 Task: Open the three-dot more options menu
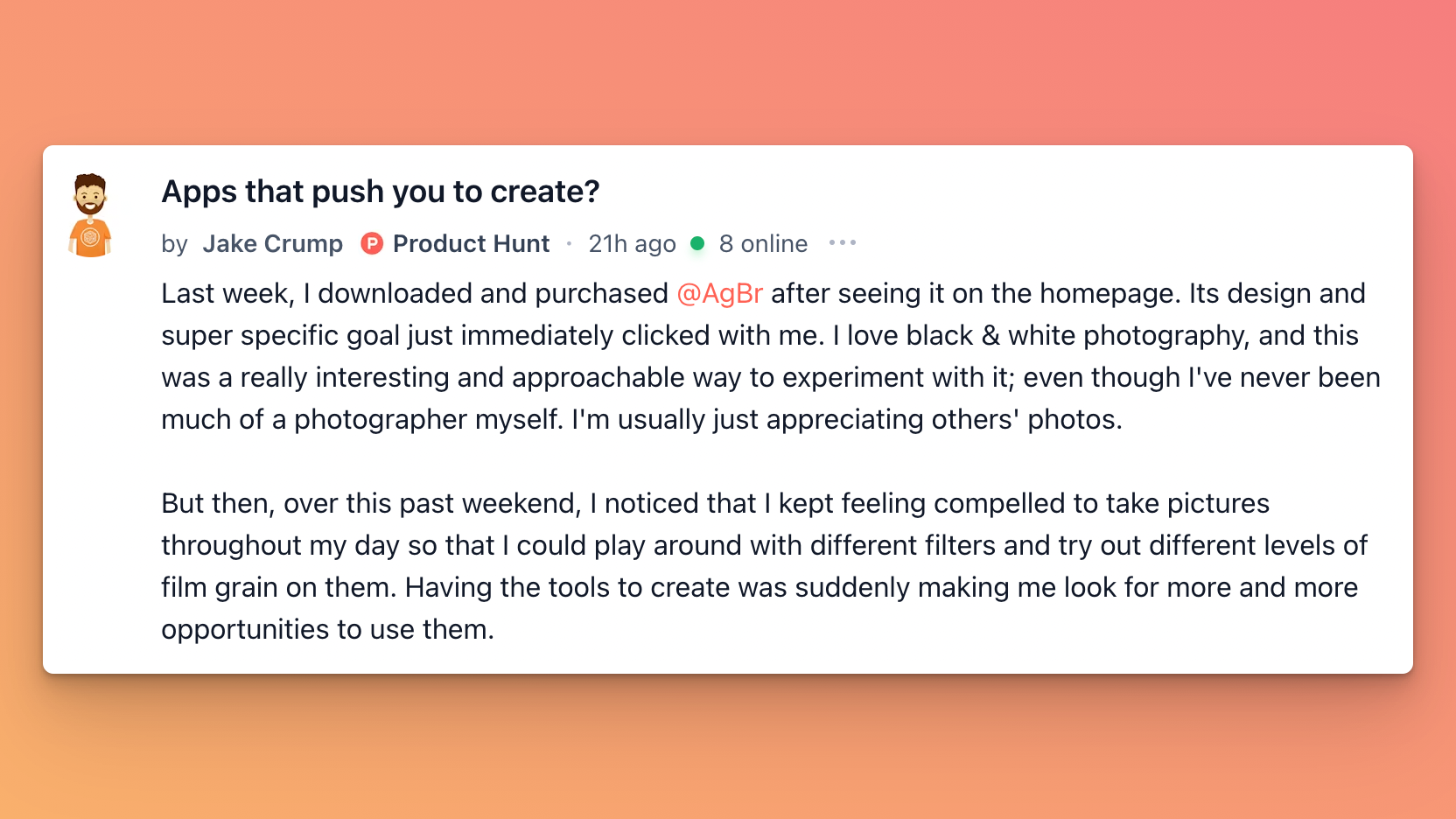click(x=842, y=242)
